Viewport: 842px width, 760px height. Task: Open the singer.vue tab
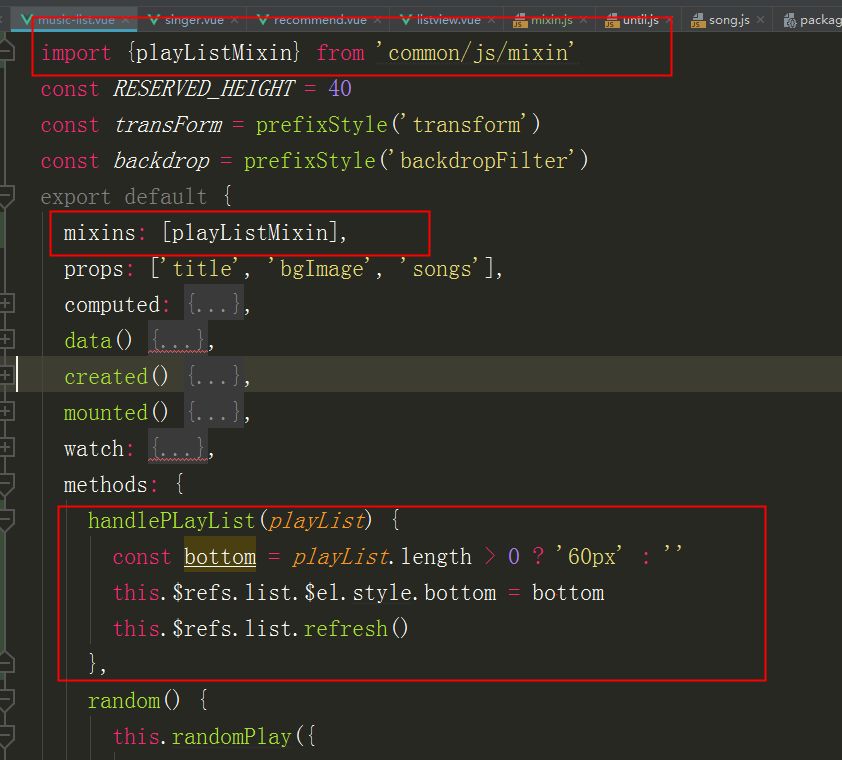194,20
